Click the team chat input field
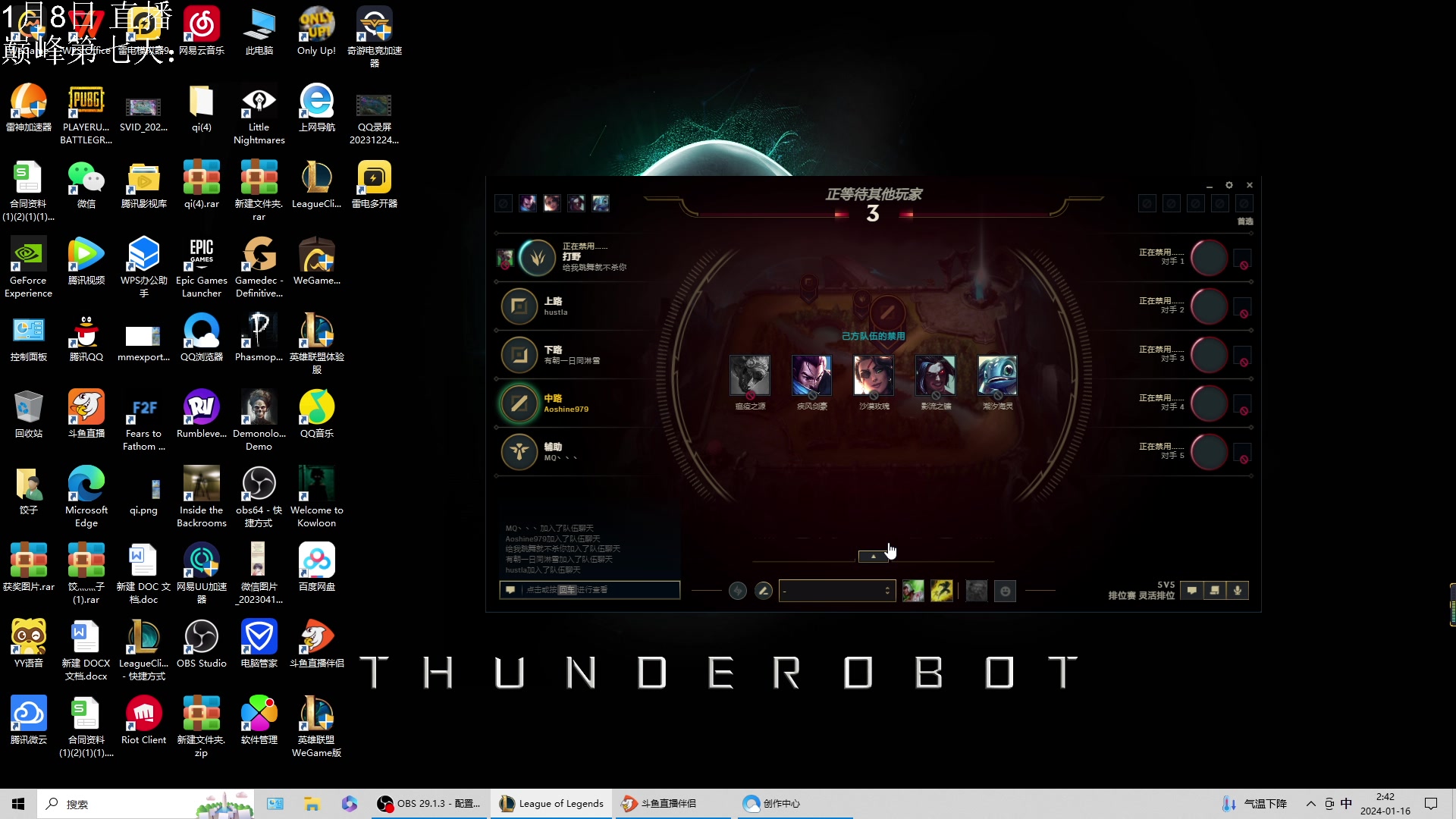The image size is (1456, 819). (x=590, y=590)
